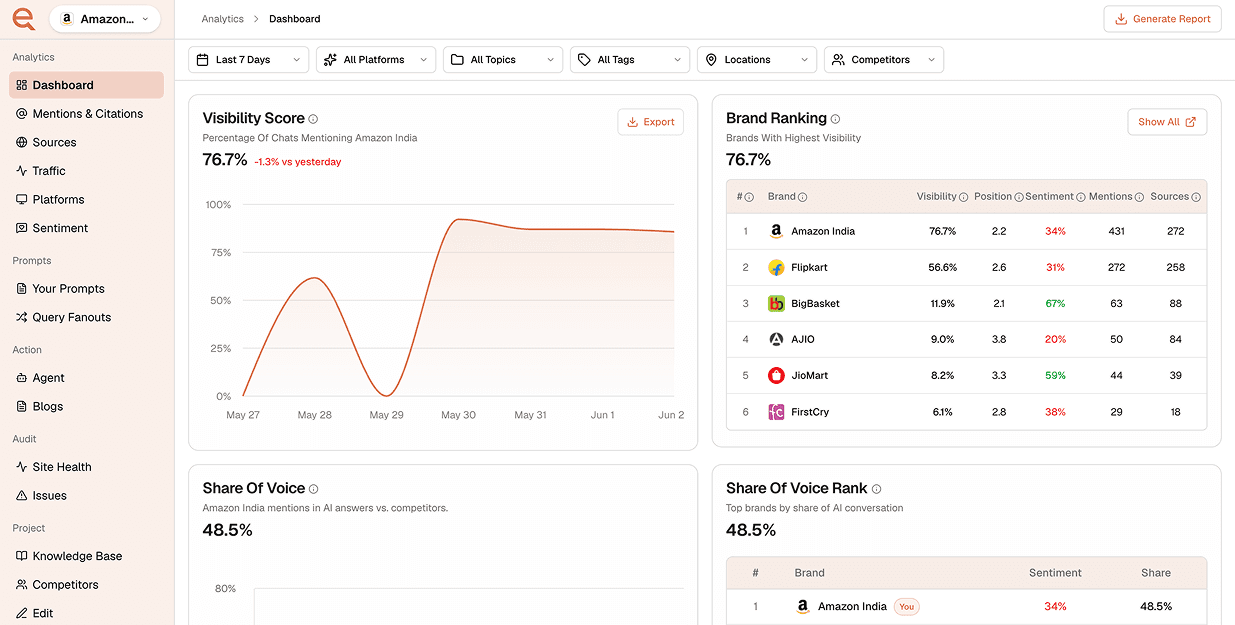1235x625 pixels.
Task: Open the Agent page
Action: coord(86,378)
